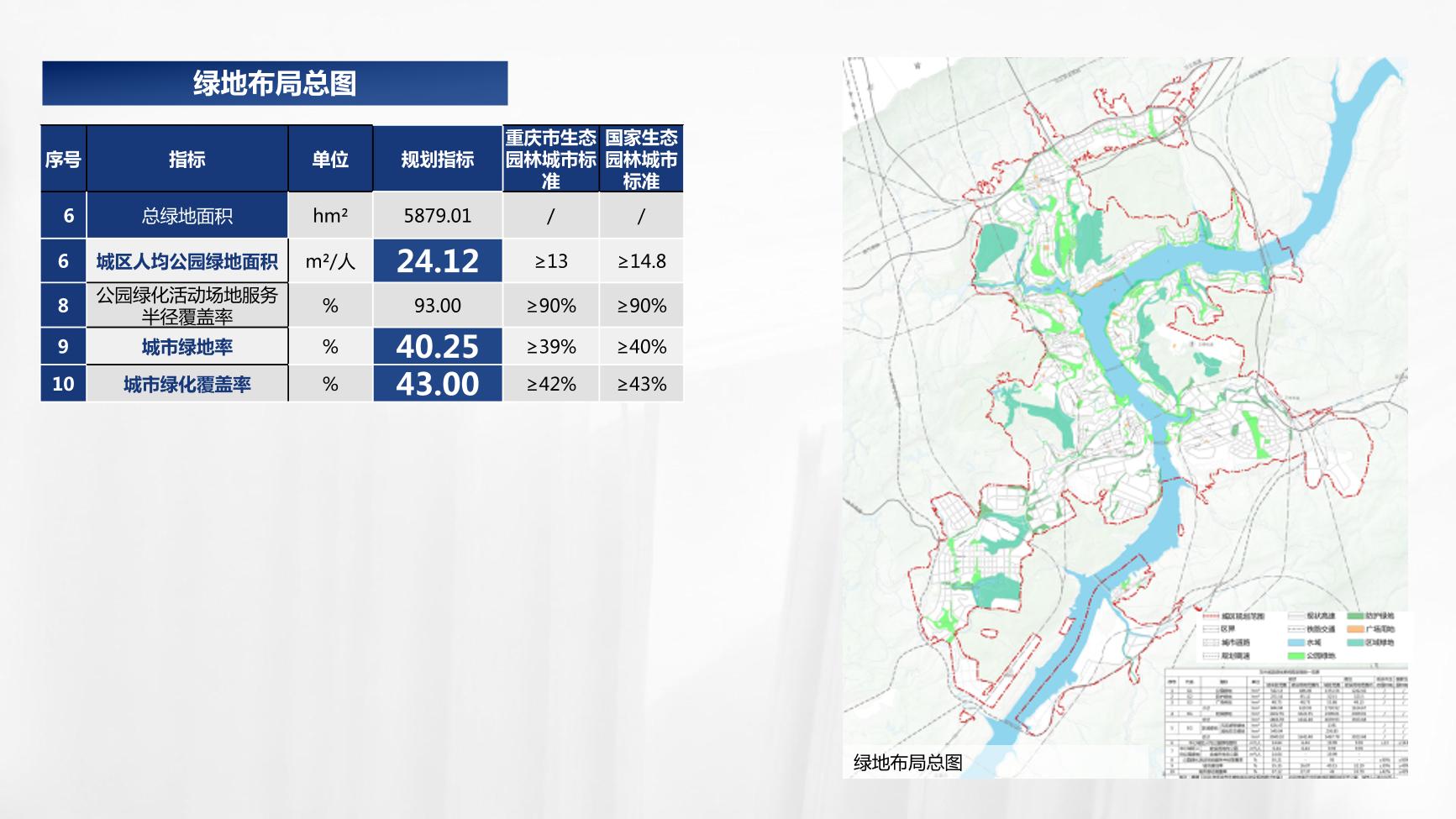Select the 重庆市生态园林城市标准 column header
1456x819 pixels.
click(550, 159)
